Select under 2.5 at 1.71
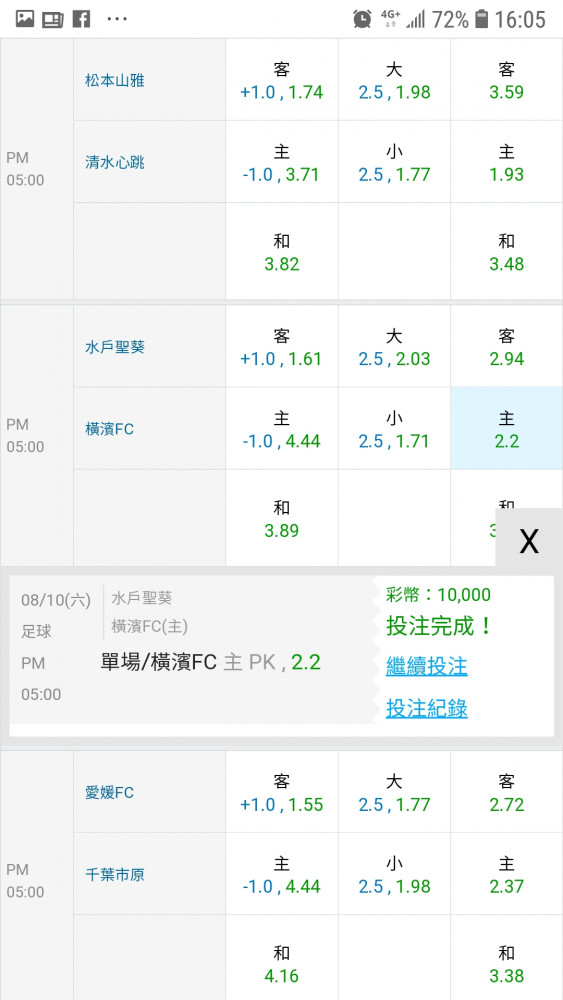The height and width of the screenshot is (1000, 563). pyautogui.click(x=394, y=429)
